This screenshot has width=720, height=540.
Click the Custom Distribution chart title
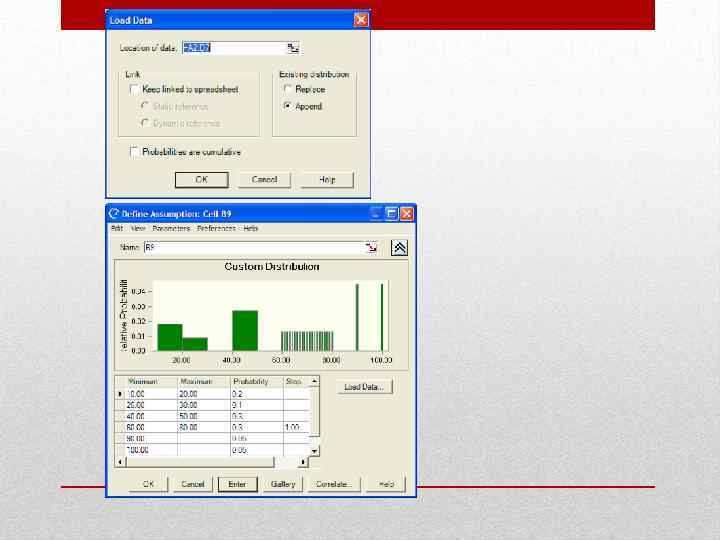pos(272,266)
